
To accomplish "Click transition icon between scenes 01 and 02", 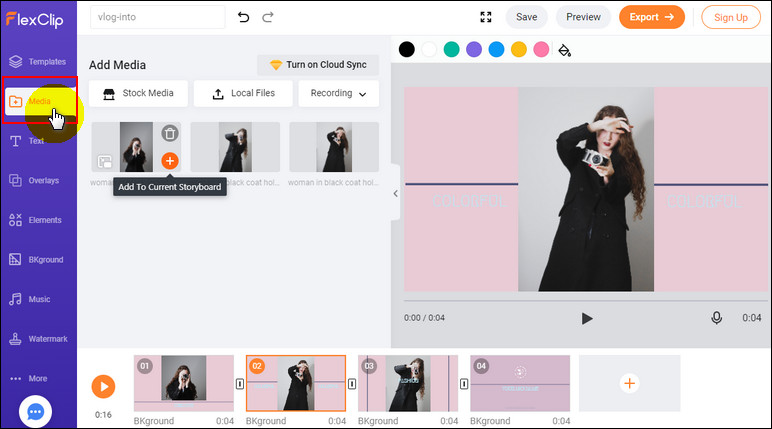I will (240, 383).
